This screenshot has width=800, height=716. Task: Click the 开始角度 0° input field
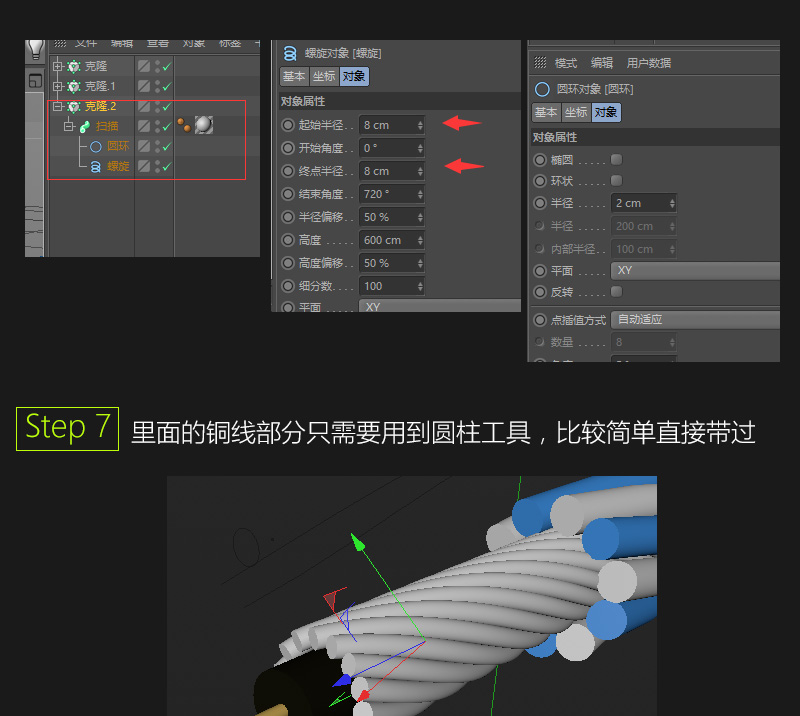[x=392, y=148]
